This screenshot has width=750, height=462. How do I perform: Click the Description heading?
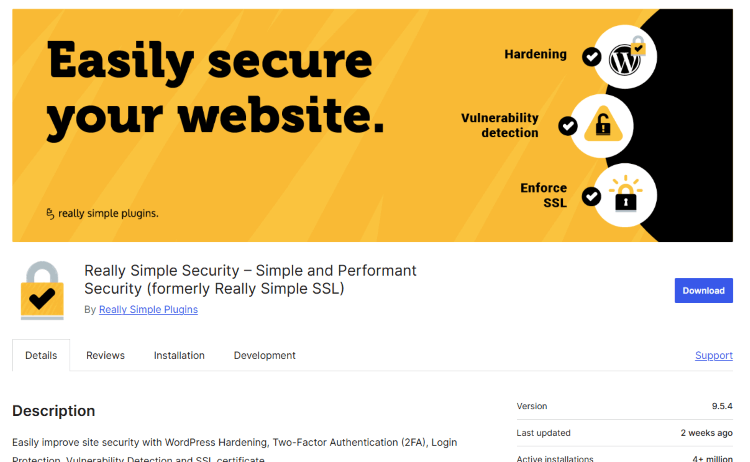tap(54, 411)
